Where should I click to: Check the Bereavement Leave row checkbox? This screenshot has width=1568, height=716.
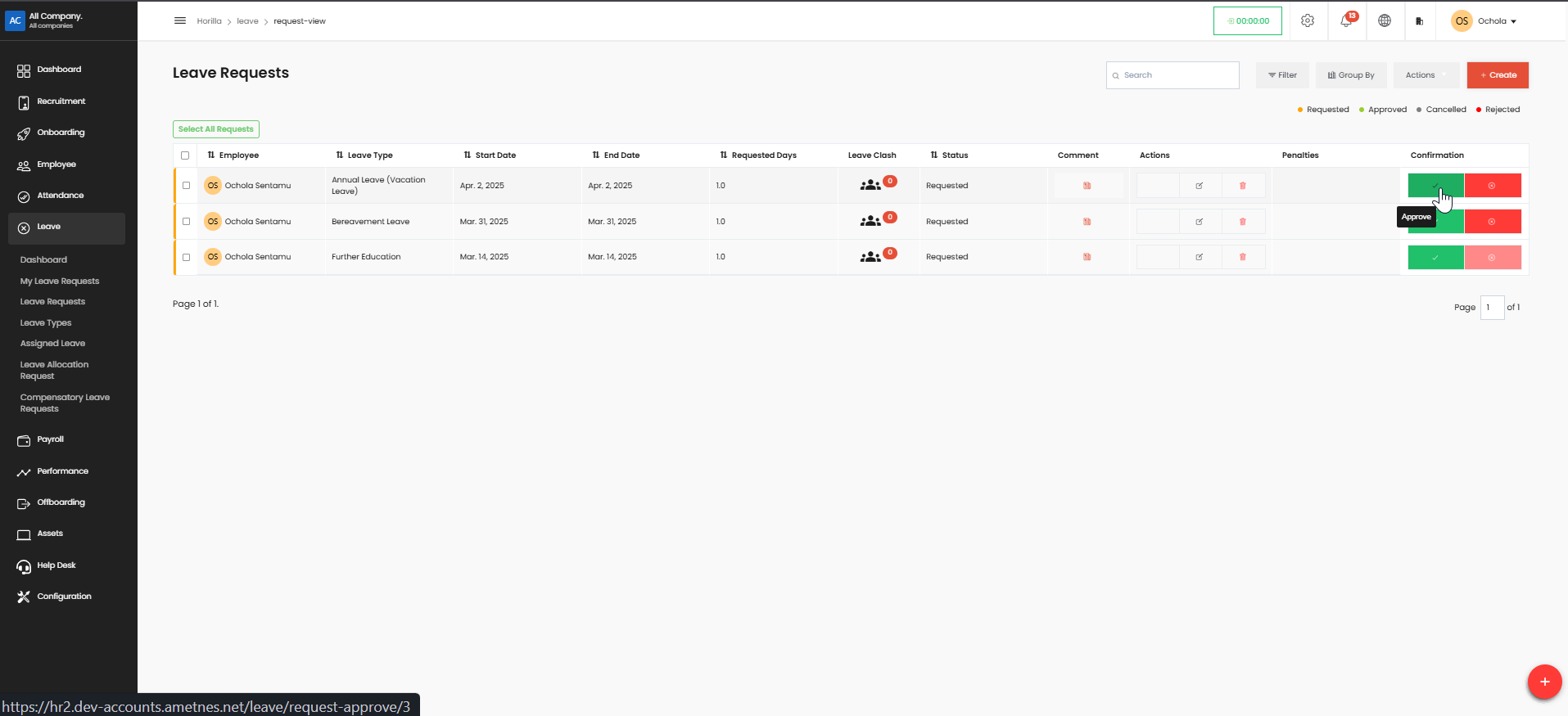coord(187,222)
